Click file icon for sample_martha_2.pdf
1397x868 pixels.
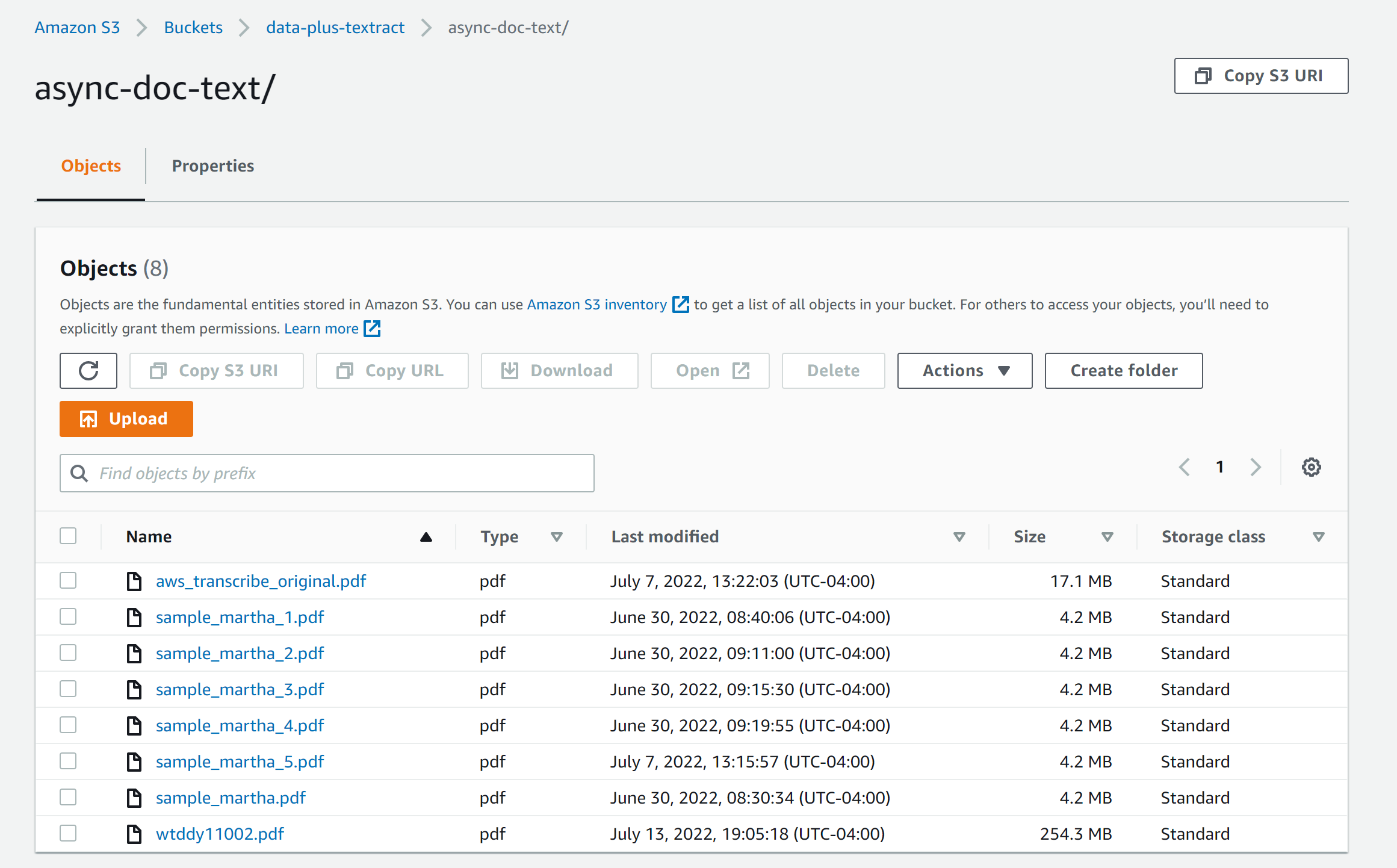(134, 653)
